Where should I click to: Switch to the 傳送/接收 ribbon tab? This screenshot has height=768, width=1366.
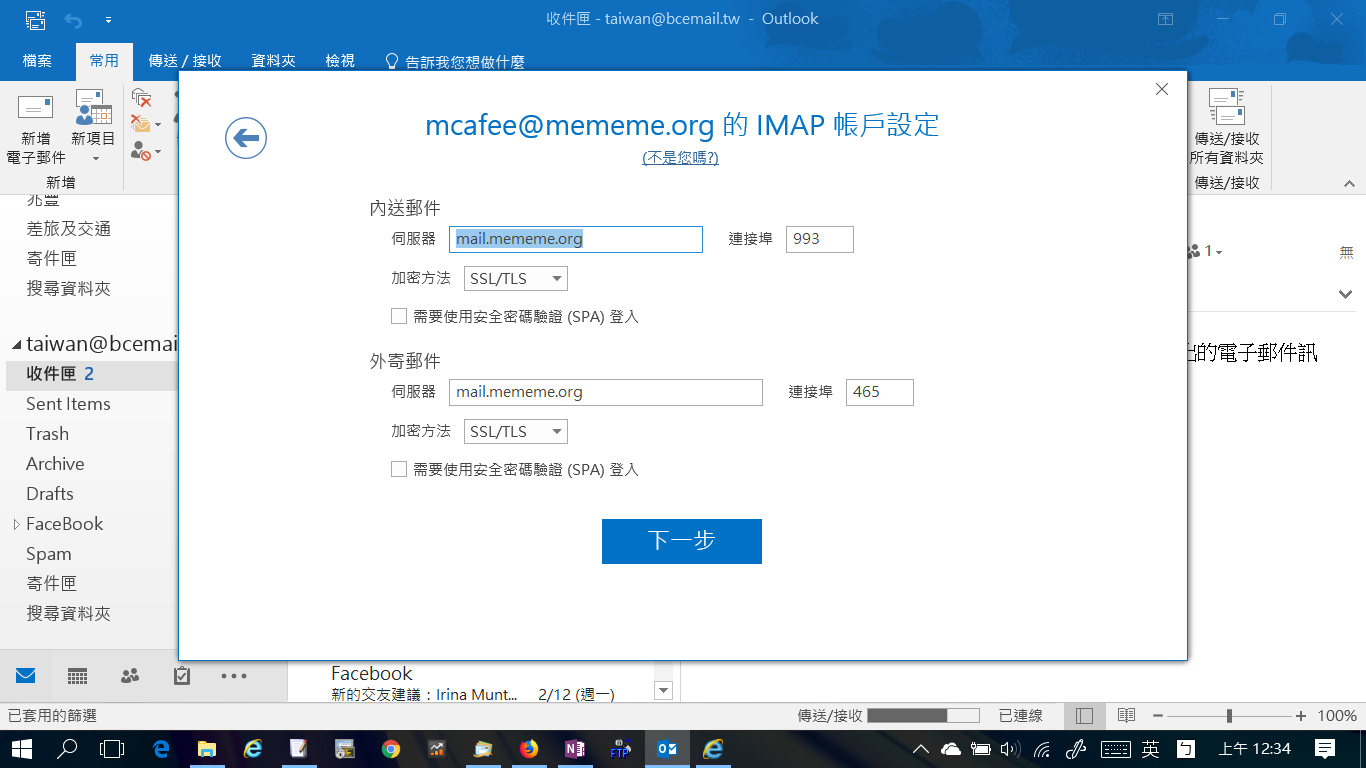tap(185, 61)
